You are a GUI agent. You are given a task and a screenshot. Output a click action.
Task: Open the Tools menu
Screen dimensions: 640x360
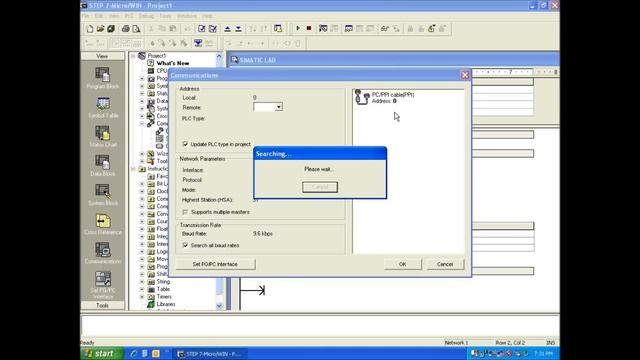pos(165,16)
